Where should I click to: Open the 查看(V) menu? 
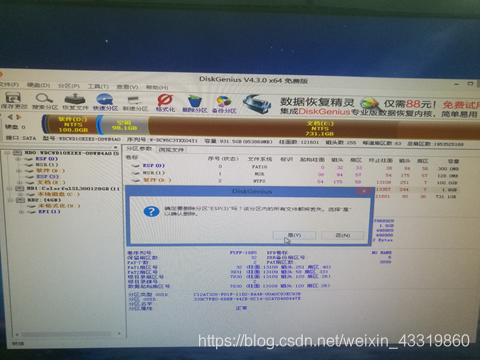point(127,87)
